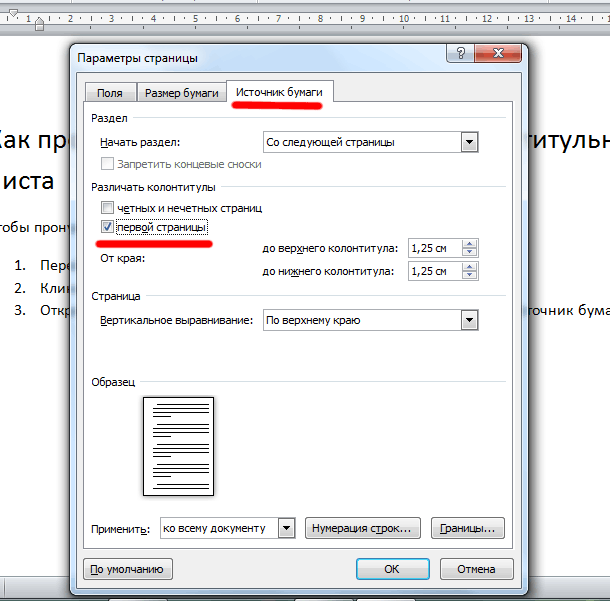Click the left indent marker on ruler
Viewport: 610px width, 601px height.
click(x=39, y=26)
